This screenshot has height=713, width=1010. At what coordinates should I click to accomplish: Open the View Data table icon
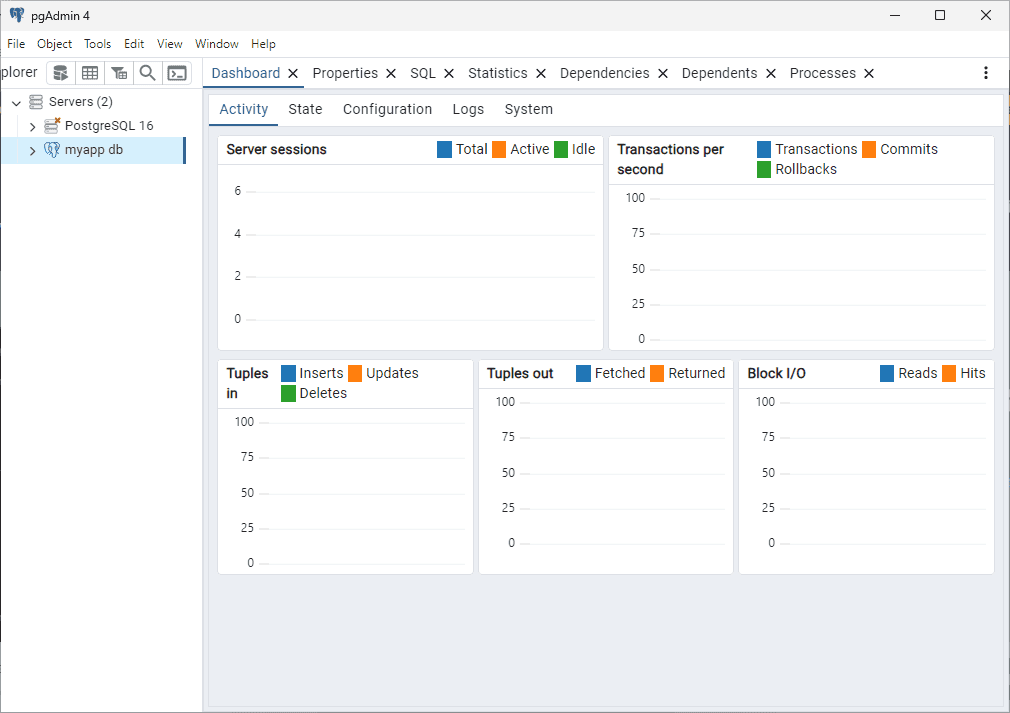coord(90,73)
